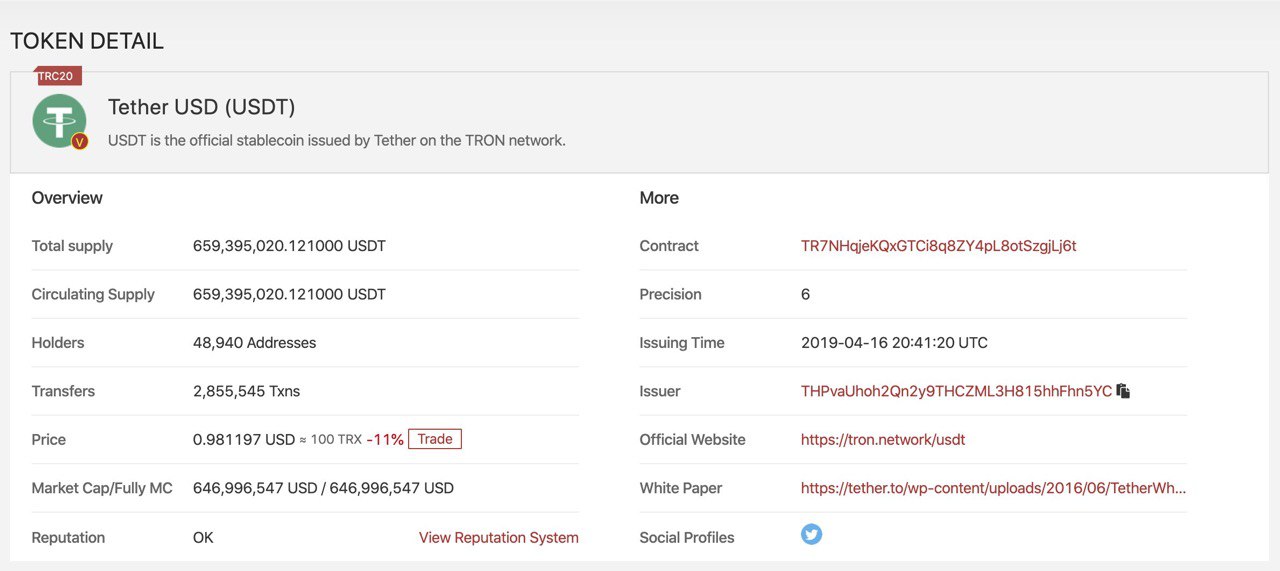This screenshot has height=571, width=1280.
Task: Visit the official website tron.network/usdt link
Action: [883, 439]
